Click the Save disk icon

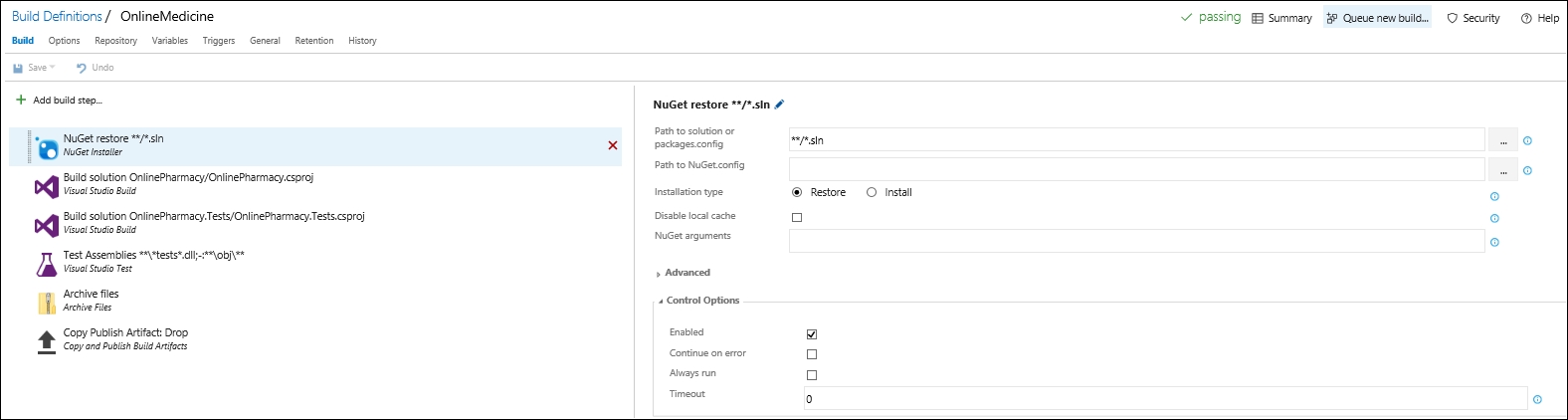click(x=18, y=68)
